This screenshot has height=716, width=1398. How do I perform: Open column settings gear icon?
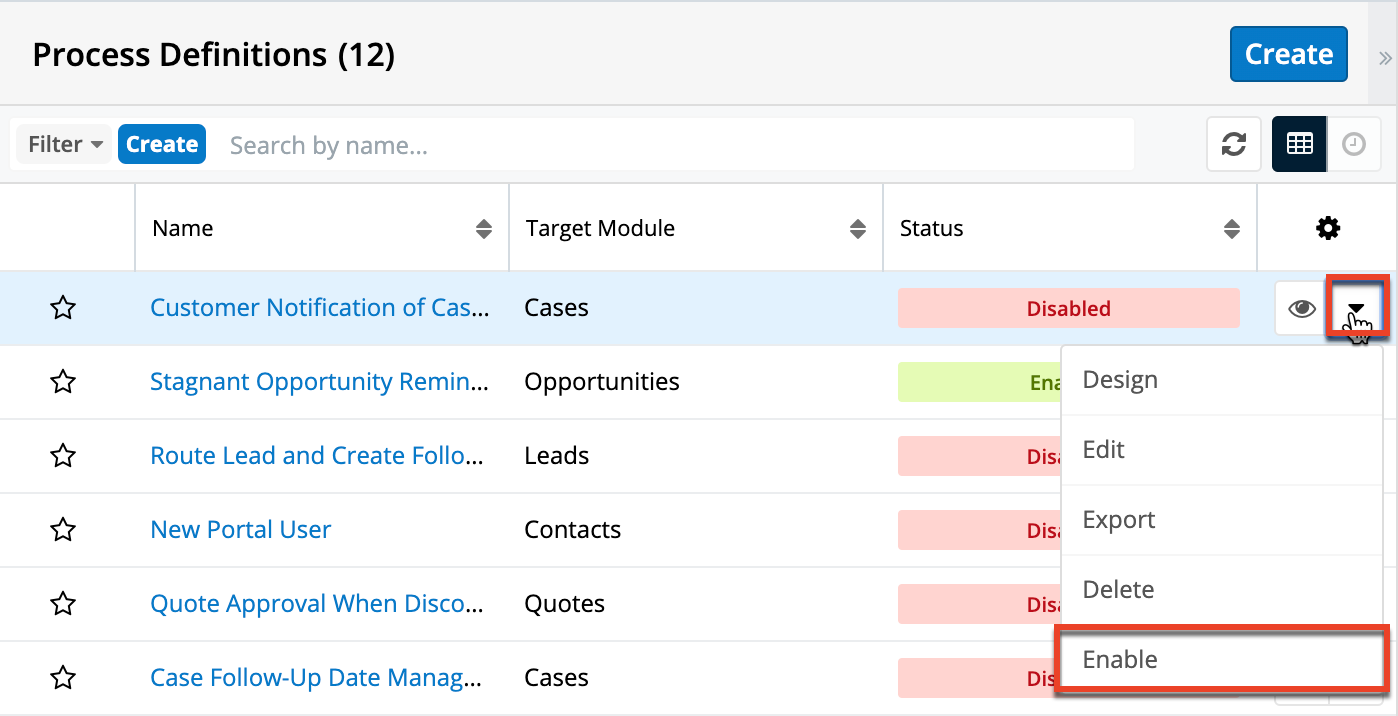[x=1327, y=228]
